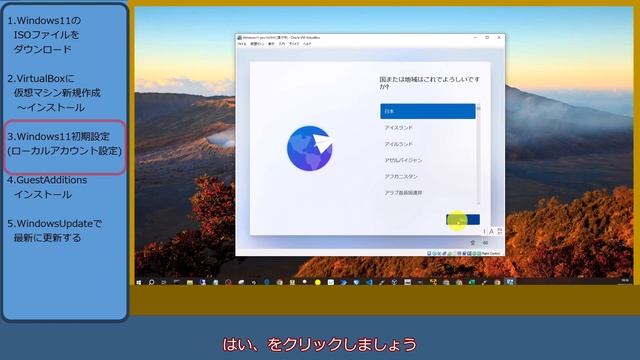Open the ヘルプ menu in VirtualBox
640x360 pixels.
[x=307, y=44]
